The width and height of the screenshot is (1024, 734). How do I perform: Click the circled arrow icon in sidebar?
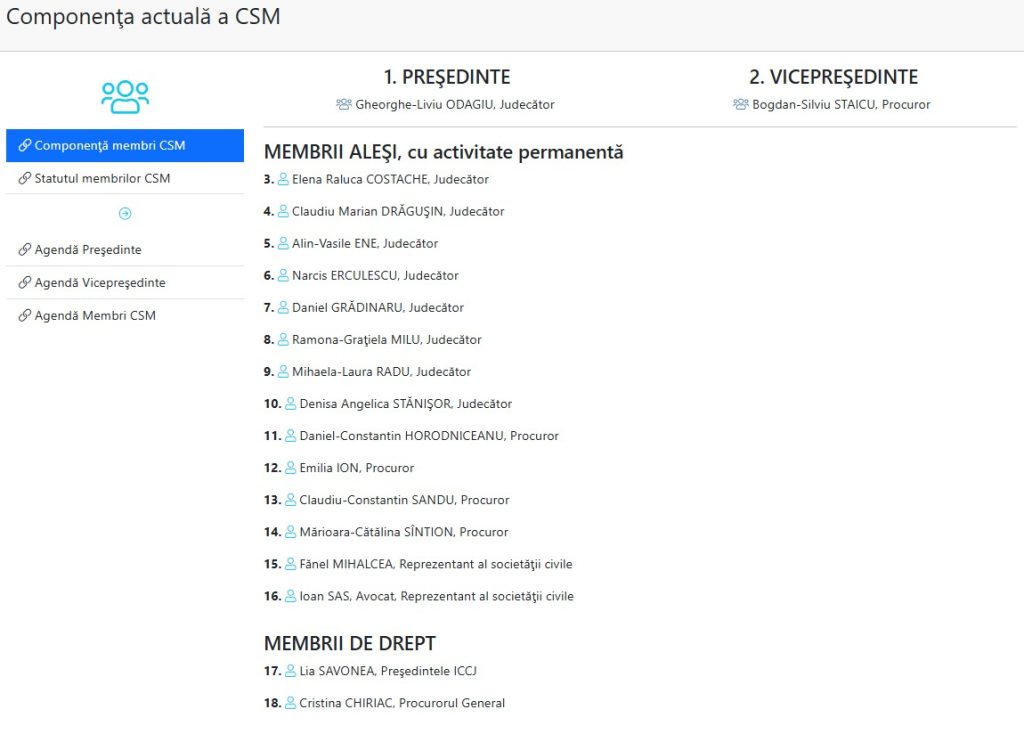[125, 214]
